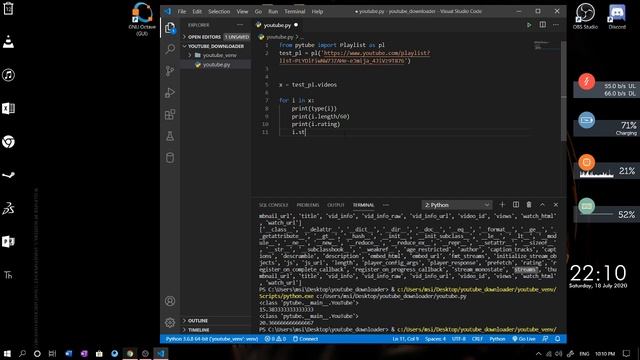Open notifications bell in status bar
This screenshot has width=640, height=360.
coord(558,339)
